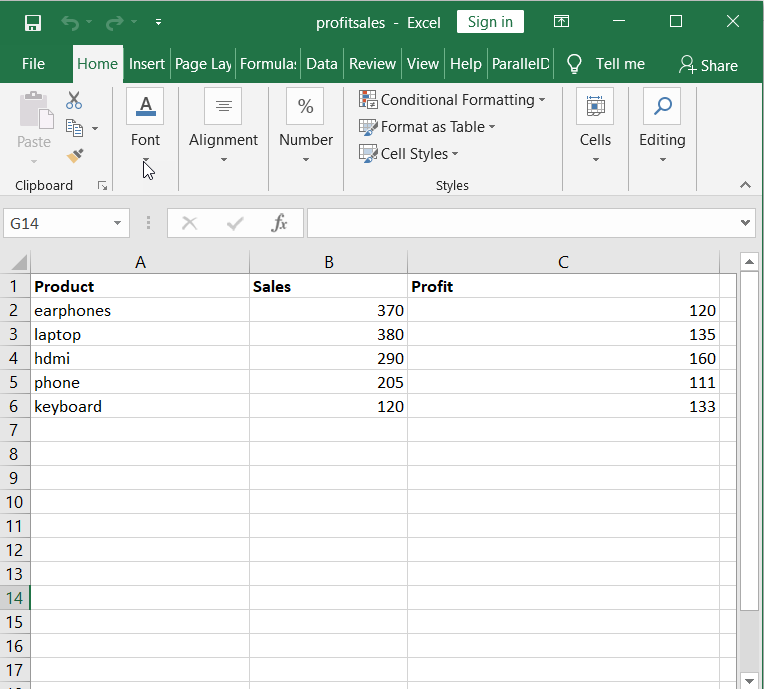Click the vertical scrollbar thumb
This screenshot has width=764, height=689.
pyautogui.click(x=749, y=440)
